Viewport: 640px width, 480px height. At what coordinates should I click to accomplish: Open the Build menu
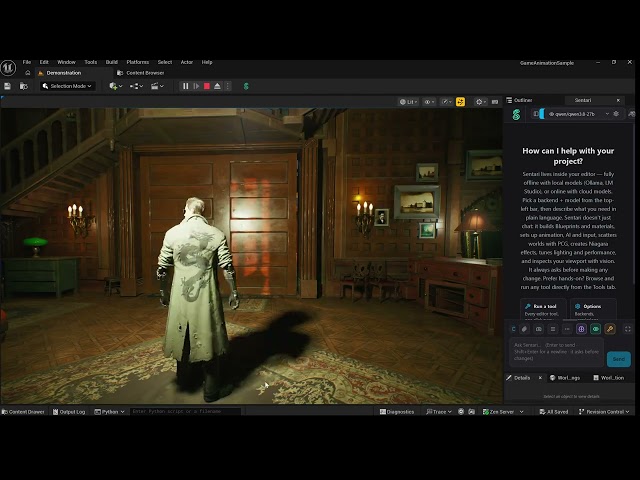tap(112, 62)
